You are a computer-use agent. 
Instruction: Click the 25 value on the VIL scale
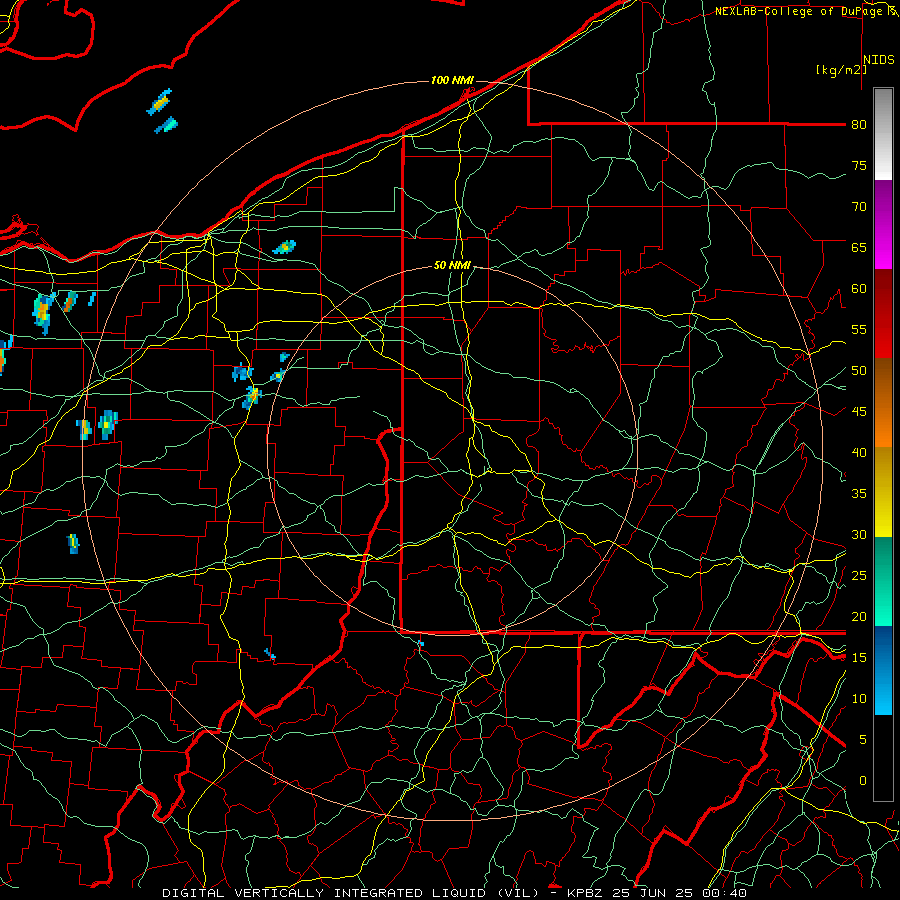(x=859, y=576)
